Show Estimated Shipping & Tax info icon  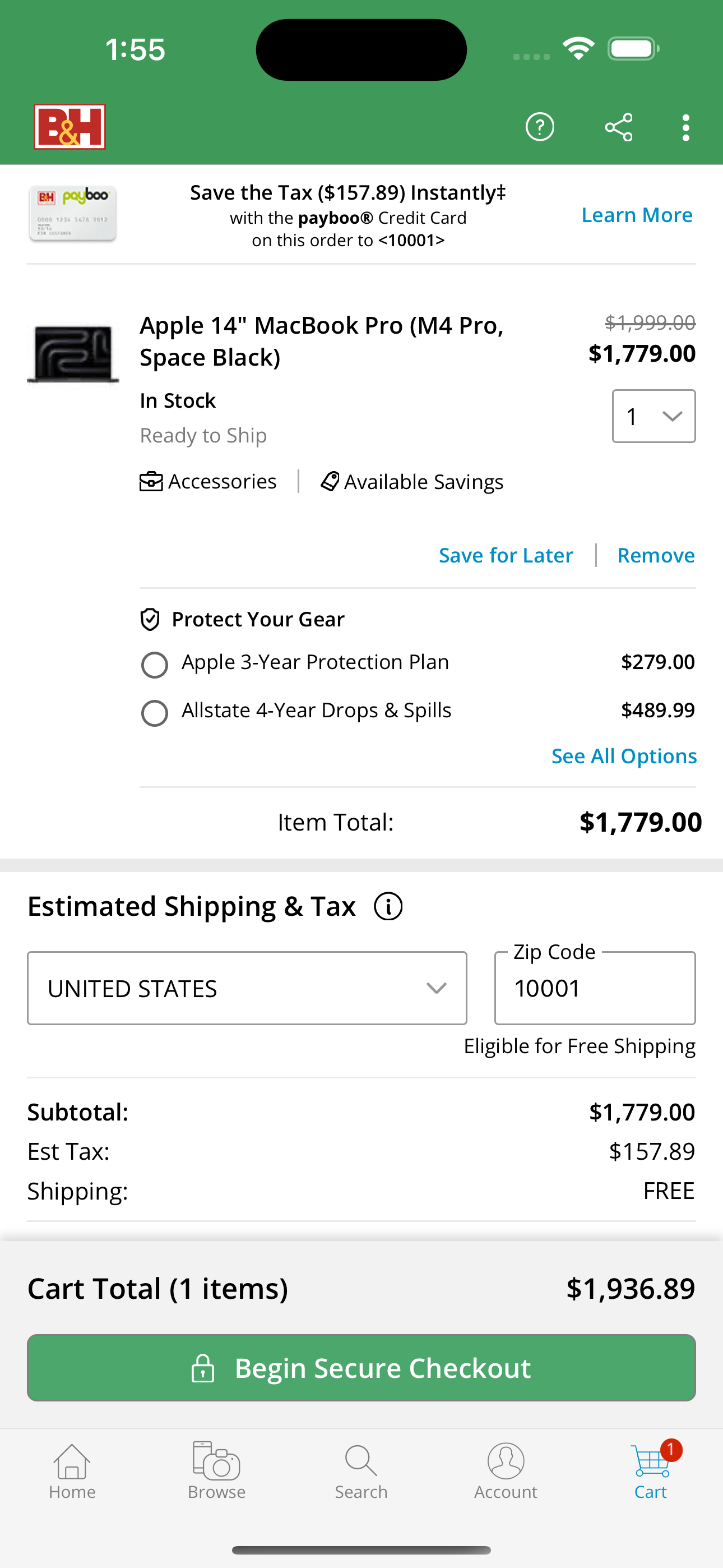388,906
